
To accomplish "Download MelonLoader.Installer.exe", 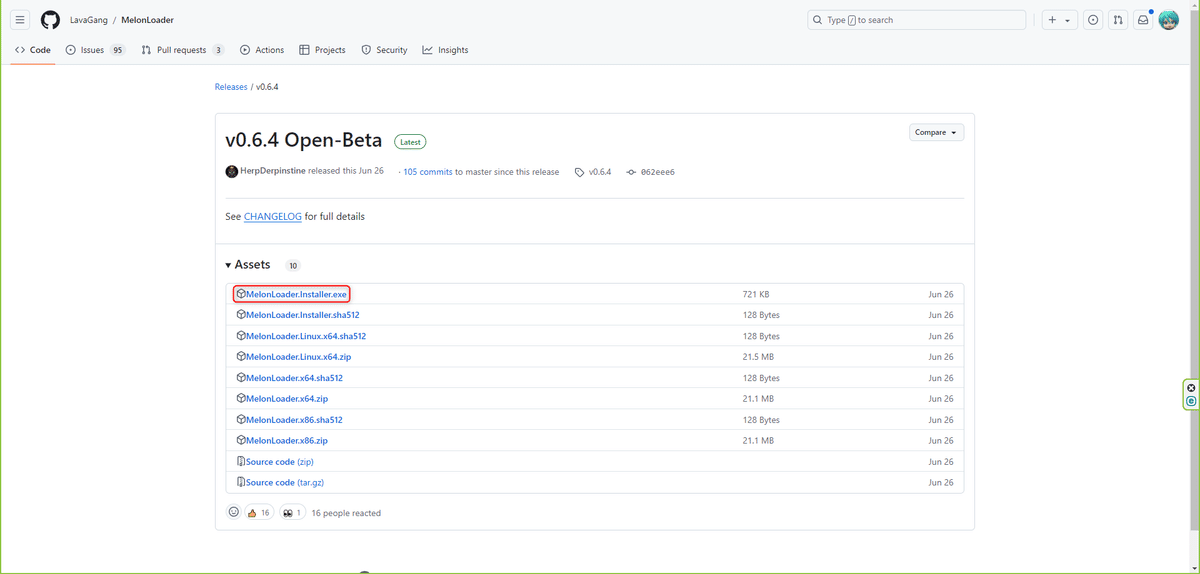I will coord(297,294).
